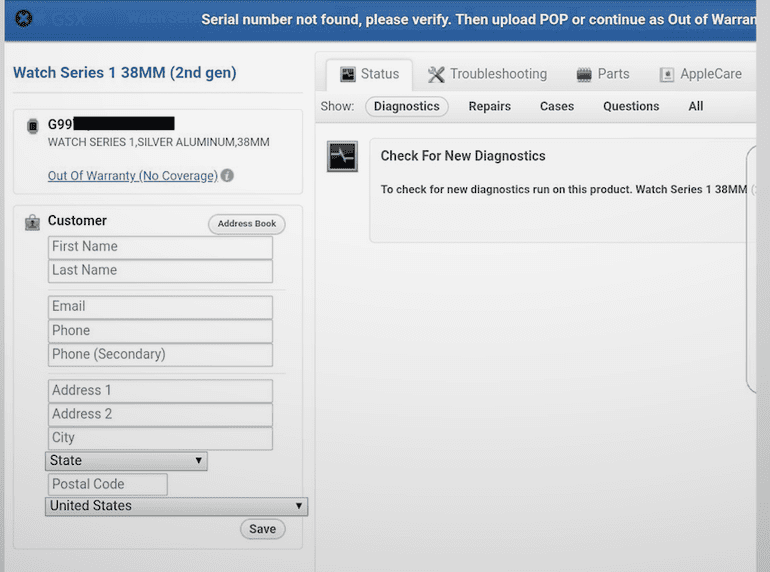770x572 pixels.
Task: Click the First Name field
Action: tap(160, 247)
